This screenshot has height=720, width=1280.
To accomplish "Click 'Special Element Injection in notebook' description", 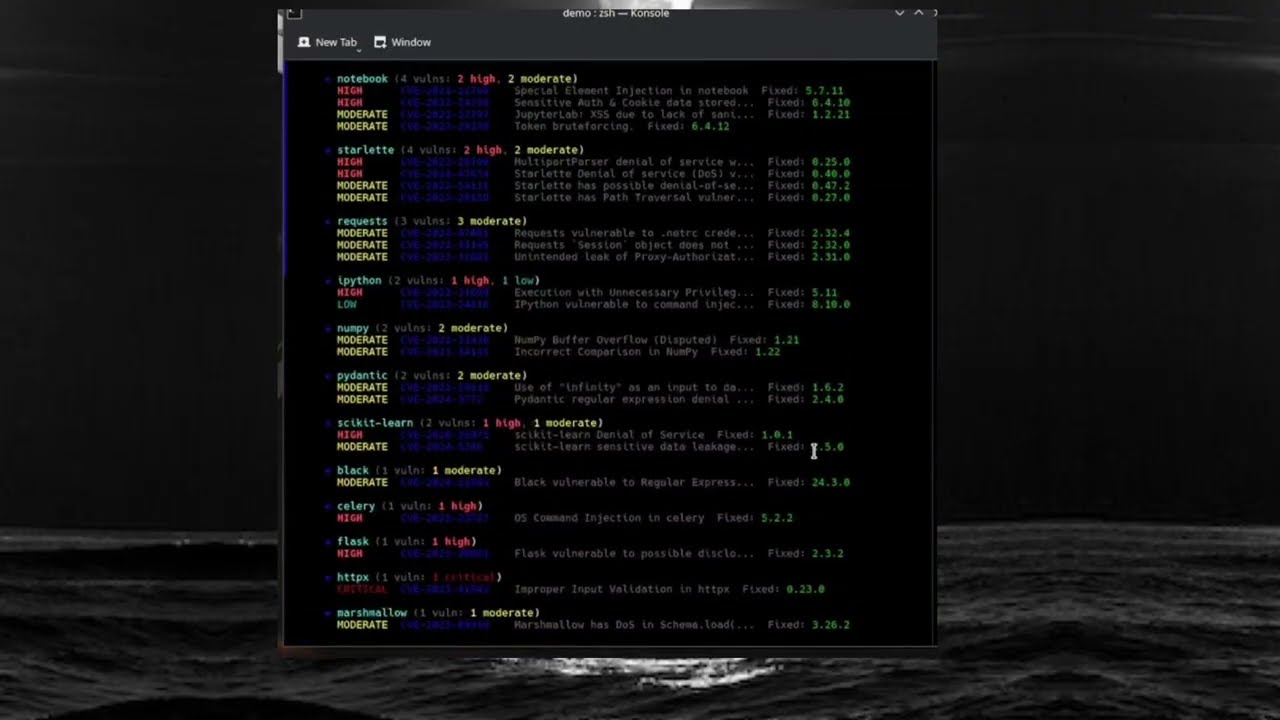I will point(631,91).
